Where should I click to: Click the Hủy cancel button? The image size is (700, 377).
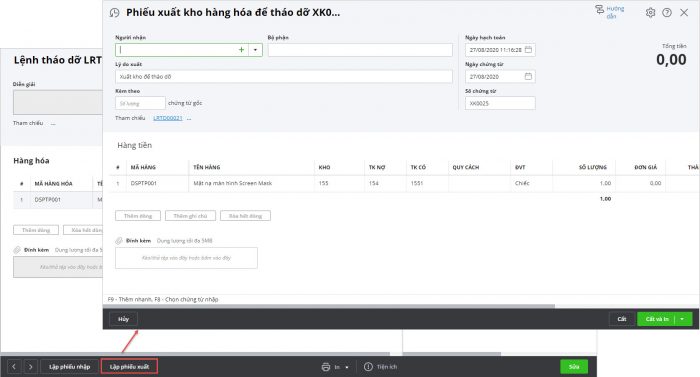pyautogui.click(x=124, y=319)
